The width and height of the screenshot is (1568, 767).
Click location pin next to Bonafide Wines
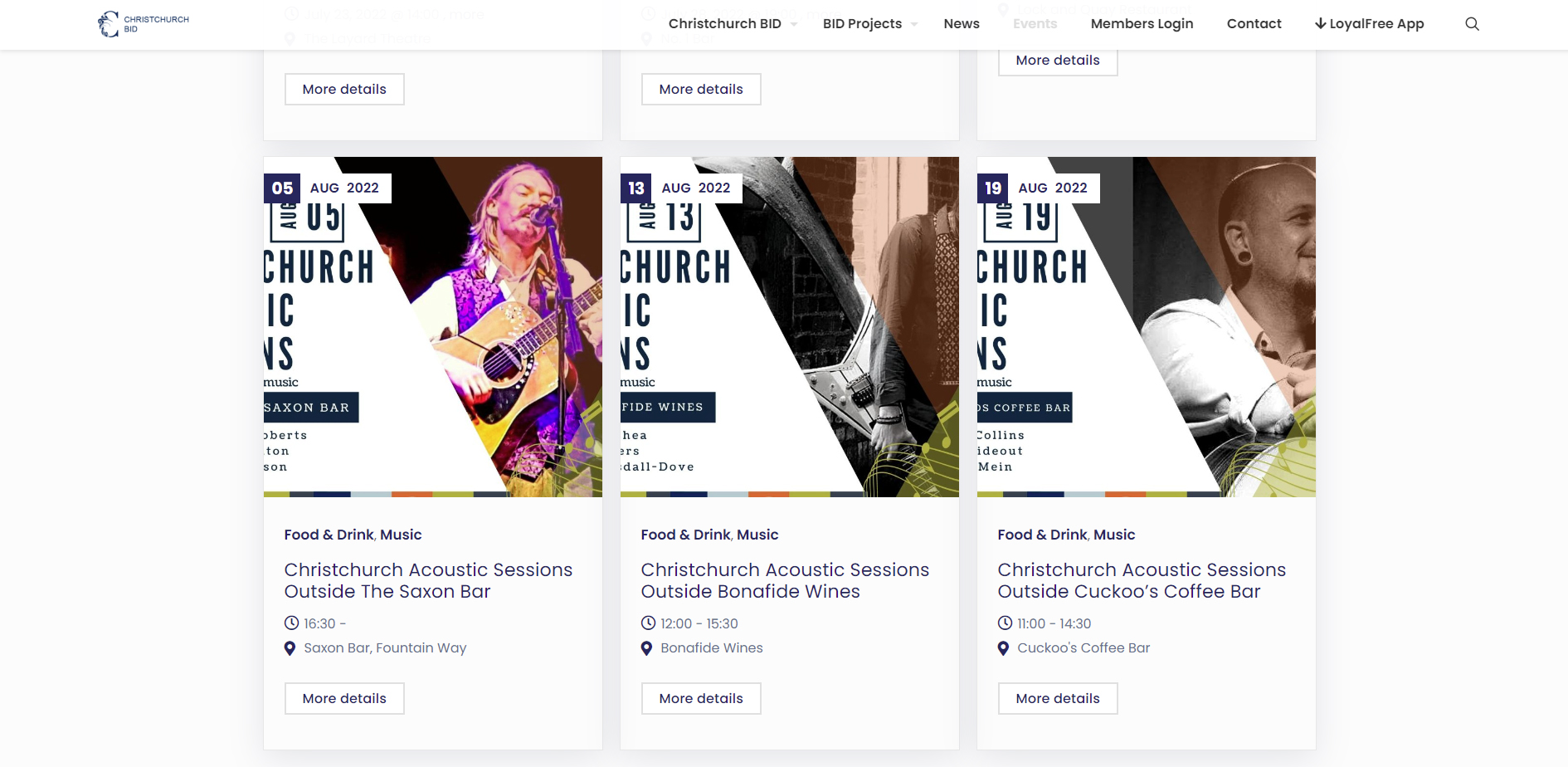[646, 648]
